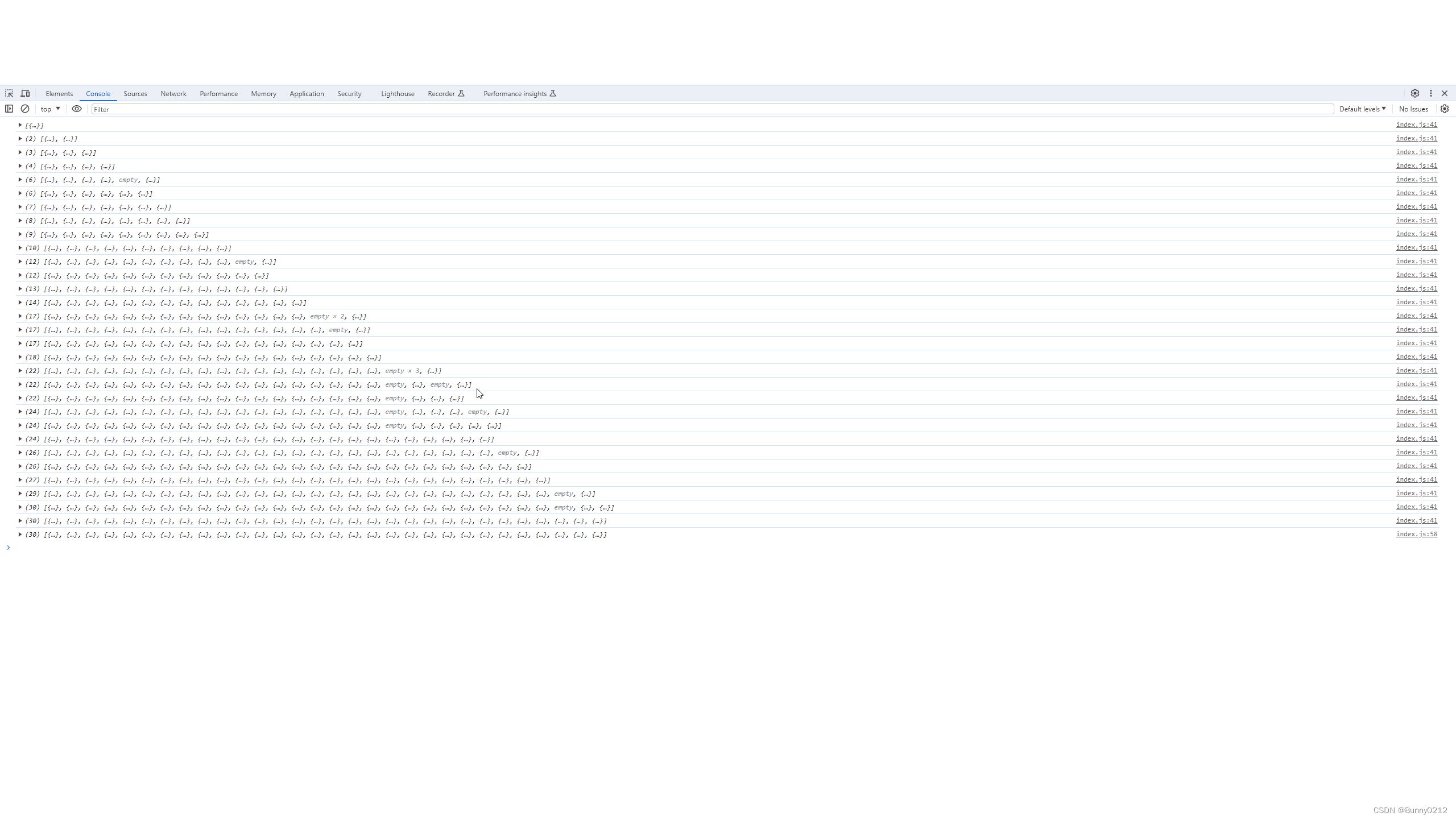Switch to the Network tab
The height and width of the screenshot is (820, 1456).
[x=173, y=94]
